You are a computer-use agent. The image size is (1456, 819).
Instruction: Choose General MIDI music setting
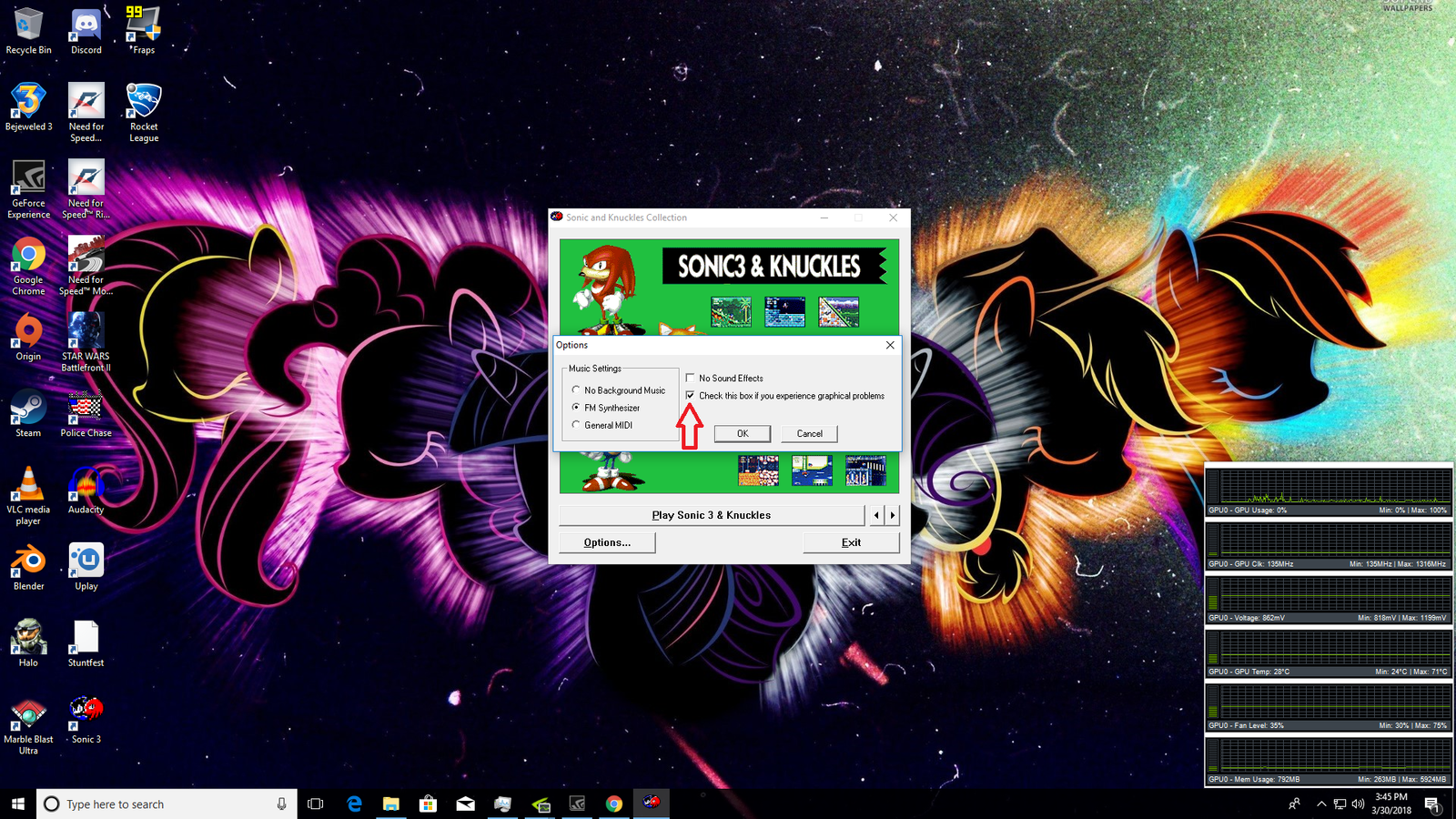tap(602, 425)
